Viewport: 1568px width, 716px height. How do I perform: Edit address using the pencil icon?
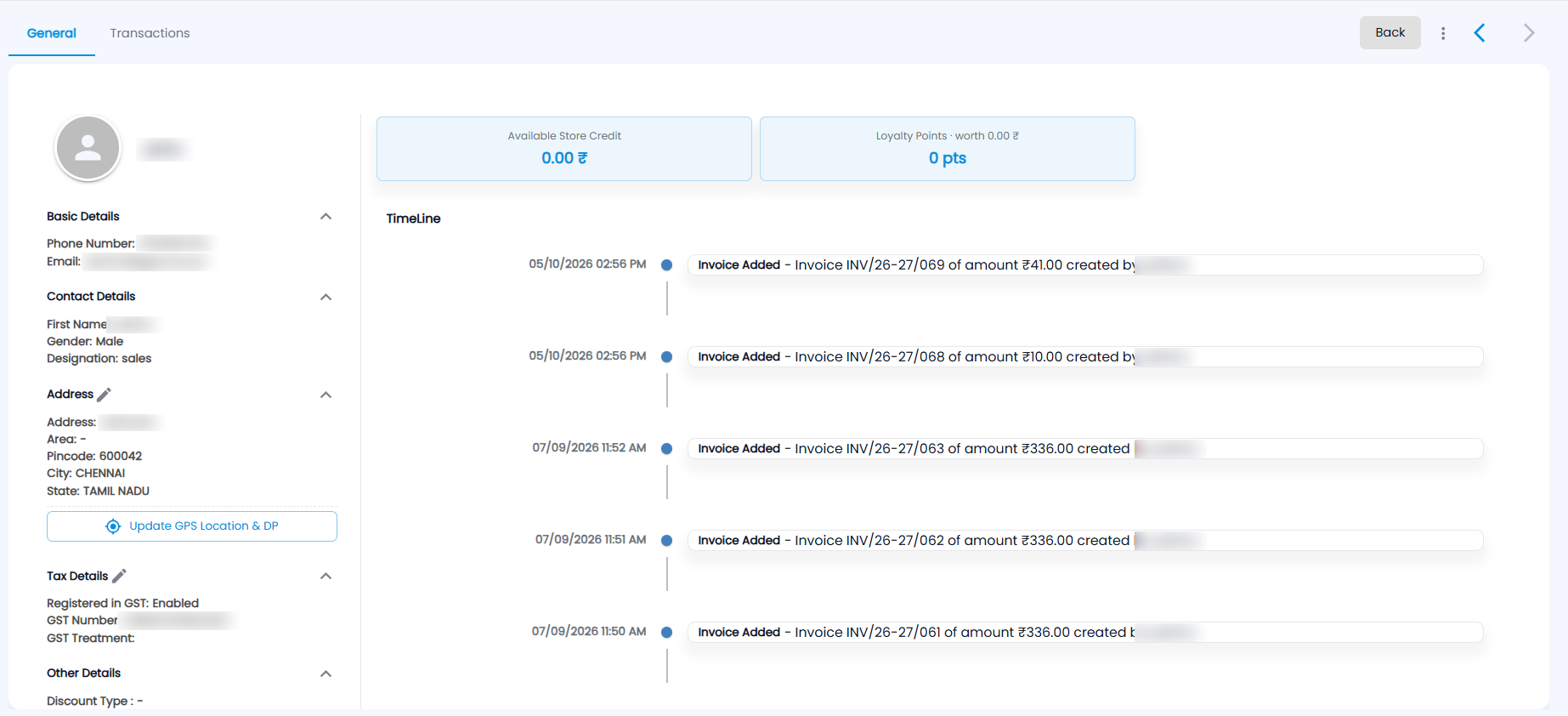coord(105,395)
